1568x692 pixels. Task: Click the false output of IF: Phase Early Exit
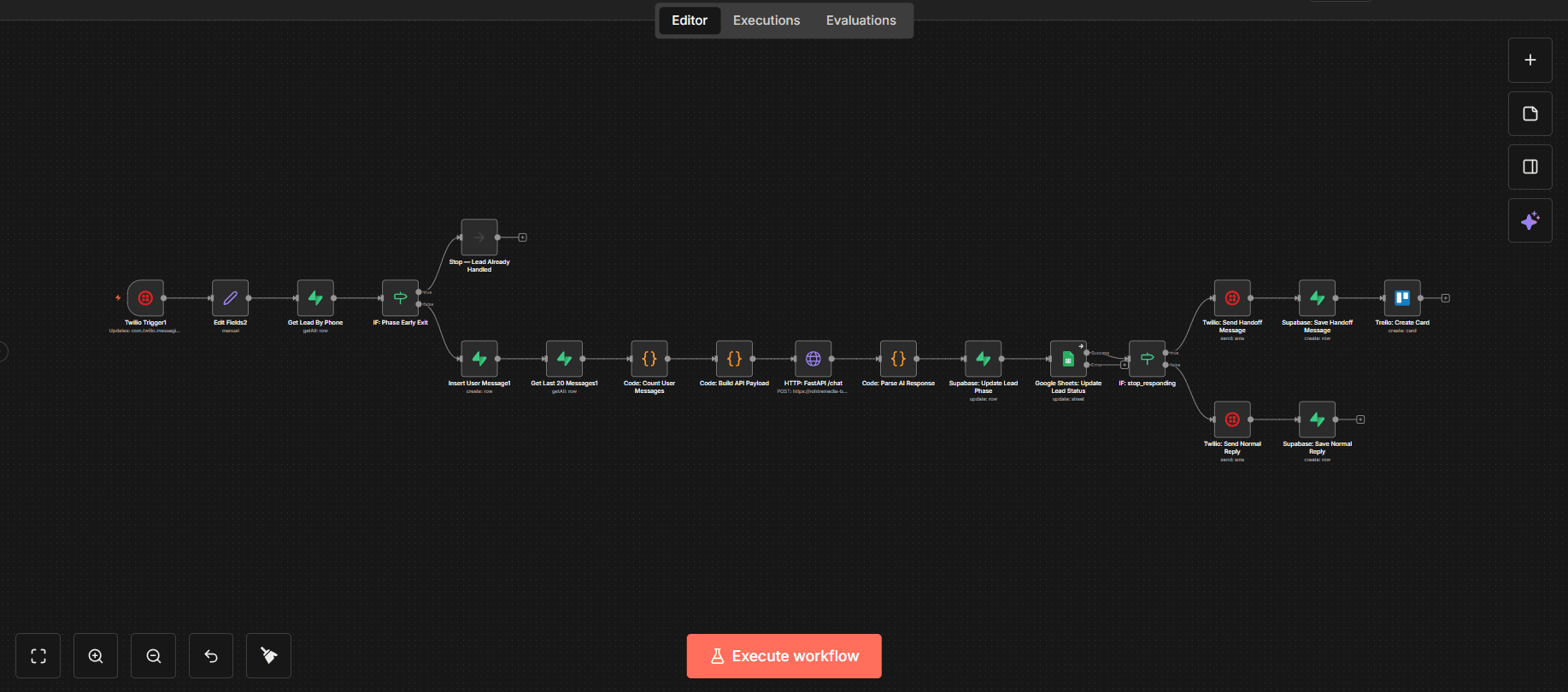(419, 304)
